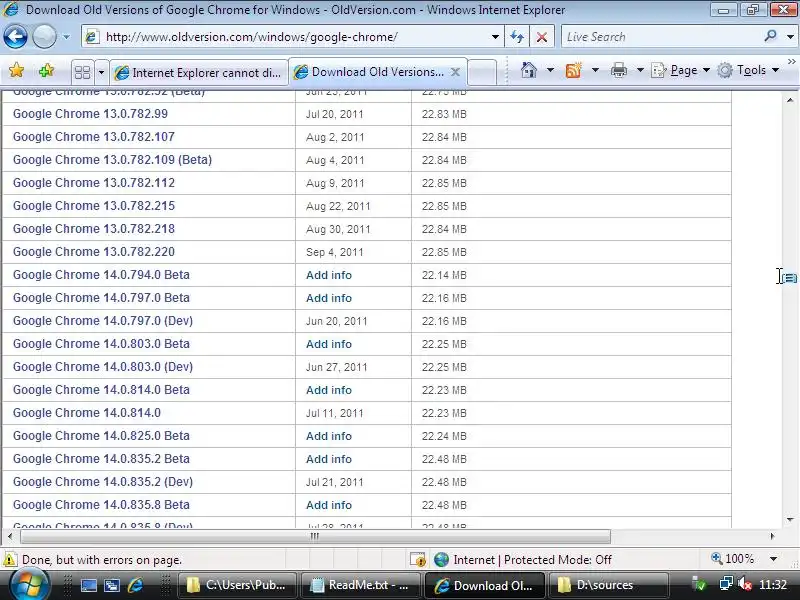Viewport: 800px width, 600px height.
Task: Click Add info for Chrome 14.0.835.8 Beta
Action: [329, 505]
